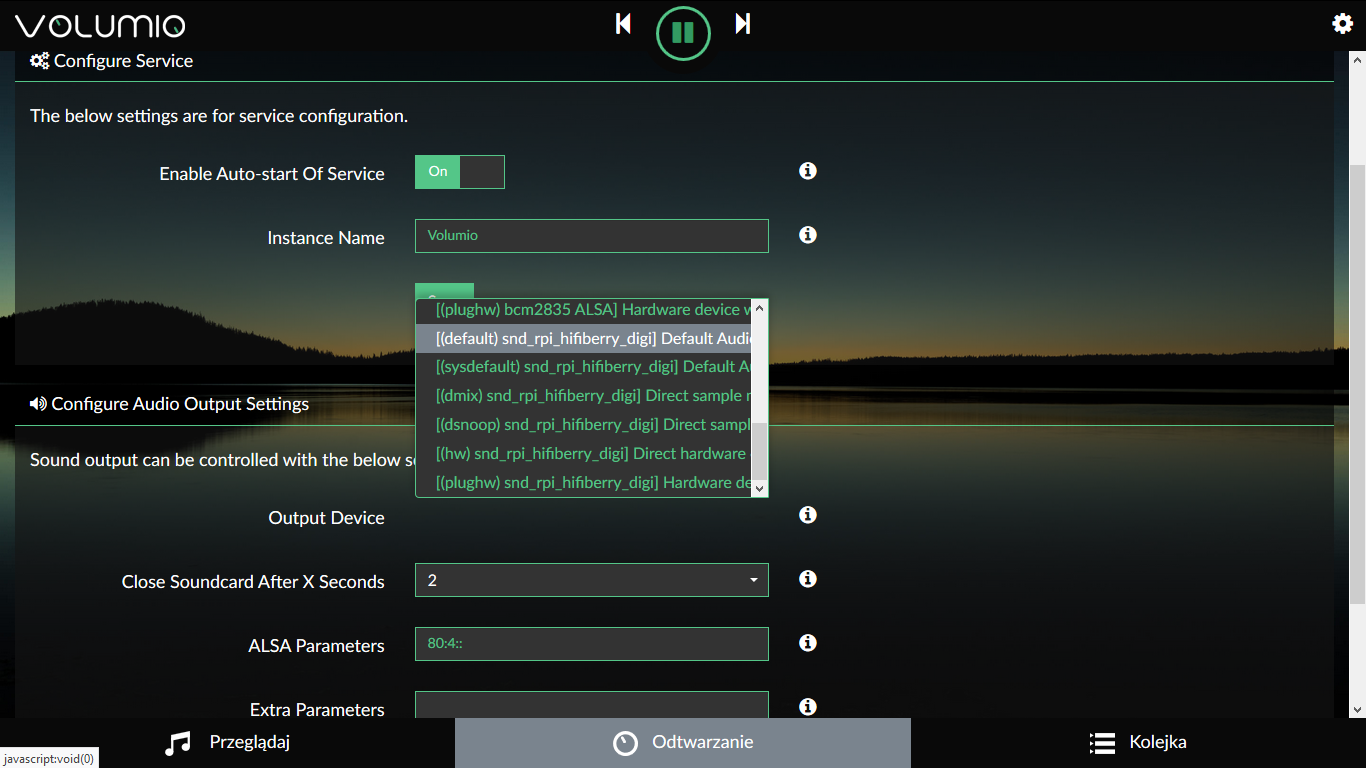Select (dmix) snd_rpi_hifiberry_digi option
This screenshot has width=1366, height=768.
583,396
